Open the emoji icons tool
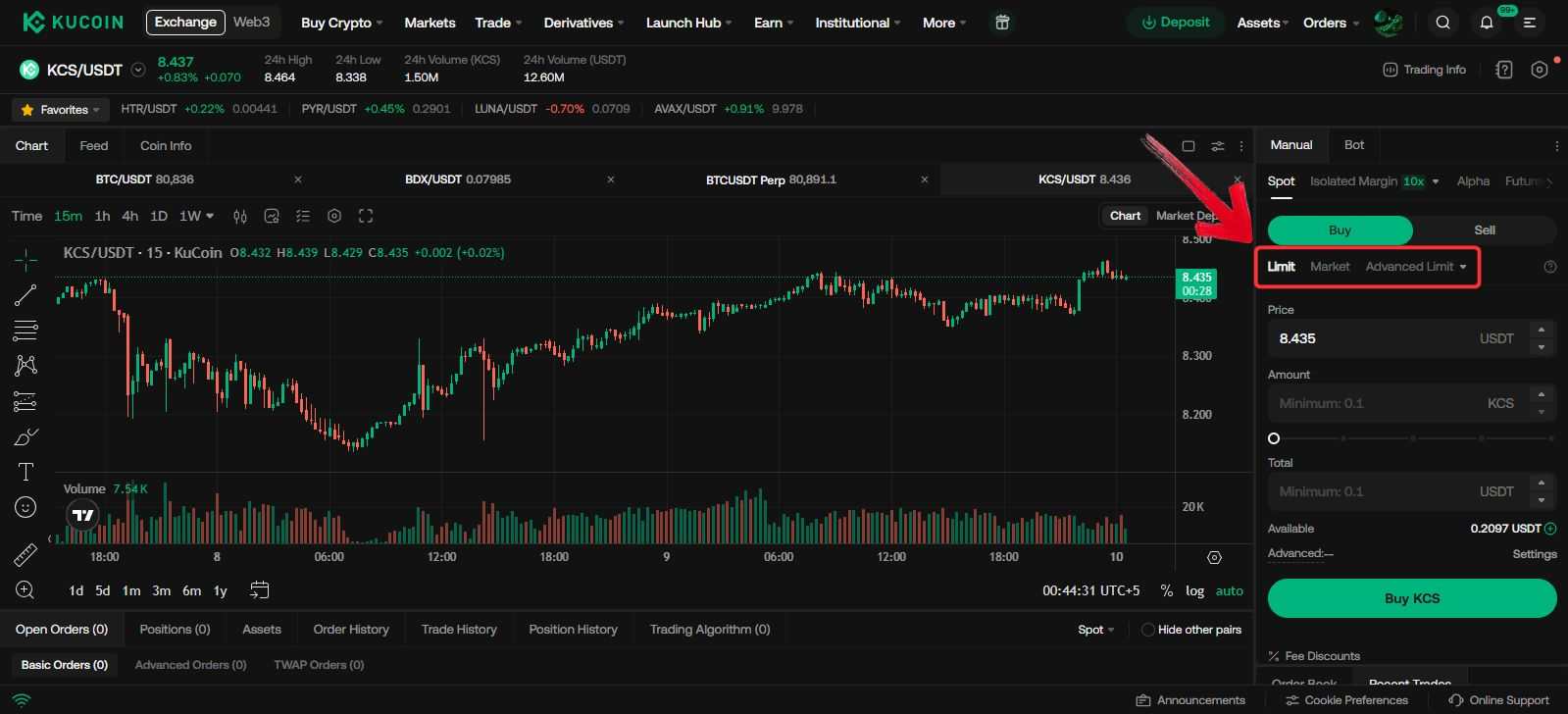Image resolution: width=1568 pixels, height=714 pixels. coord(25,507)
